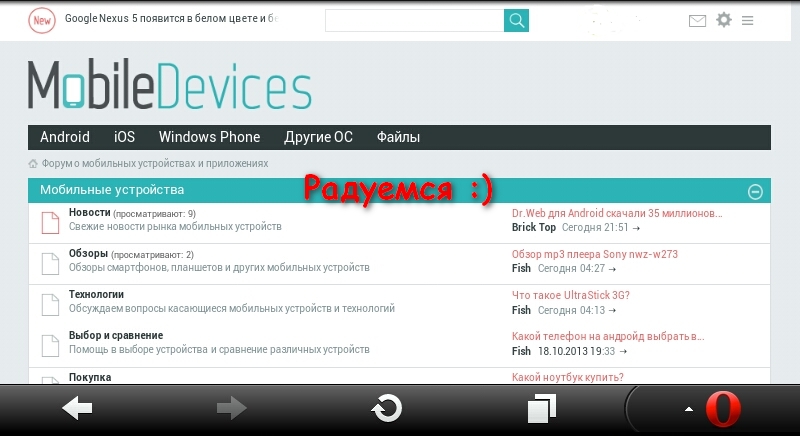Collapse the Мобильные устройства section
Viewport: 800px width, 436px height.
point(755,192)
